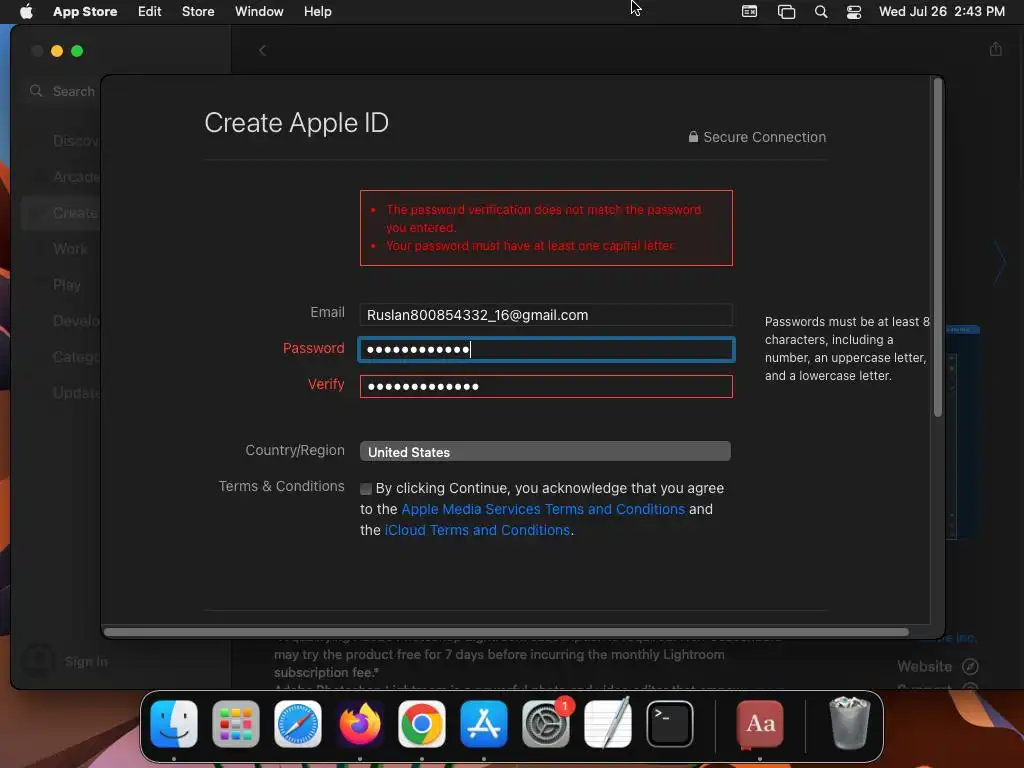Open the Window menu
The height and width of the screenshot is (768, 1024).
coord(259,12)
